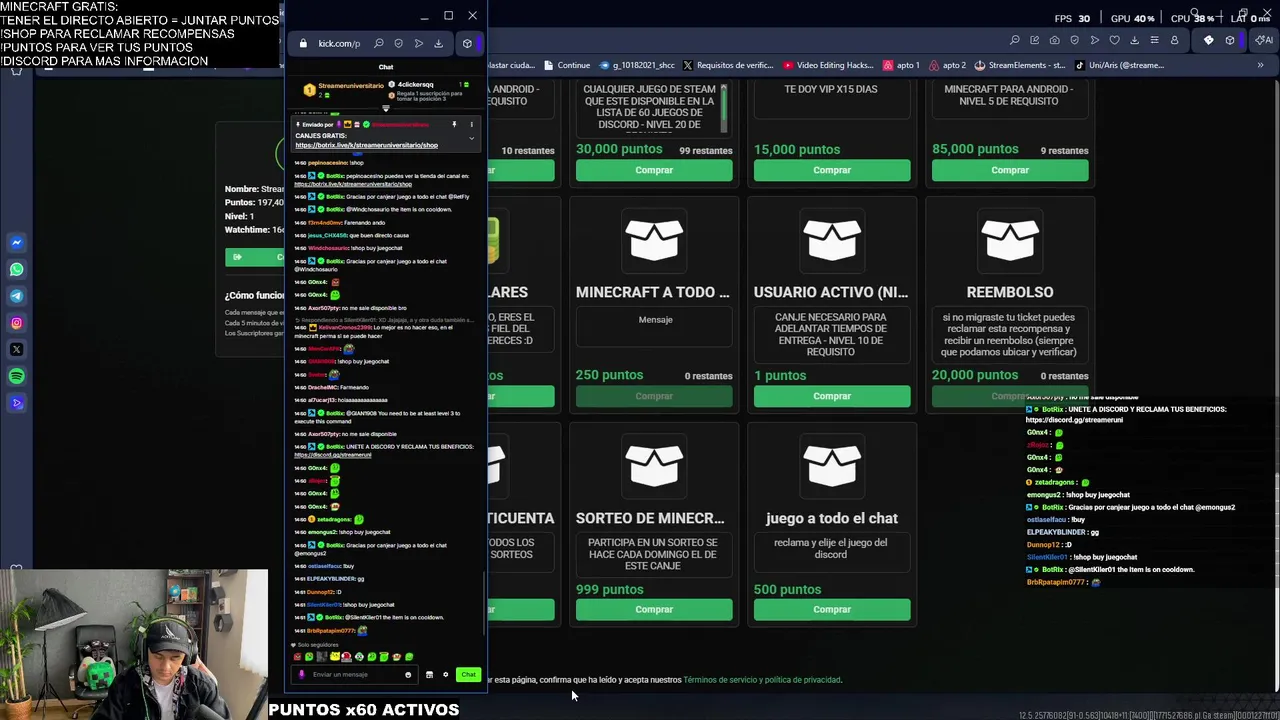Open Instagram in the left sidebar
This screenshot has height=720, width=1280.
(x=16, y=323)
